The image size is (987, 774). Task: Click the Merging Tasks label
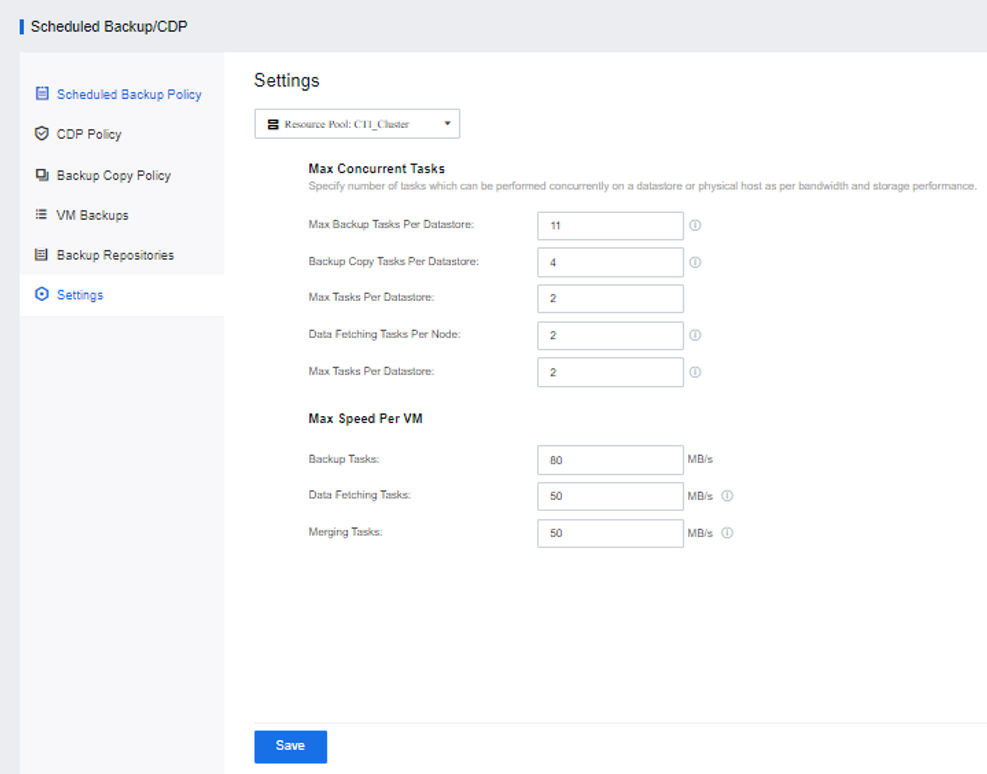(x=345, y=532)
